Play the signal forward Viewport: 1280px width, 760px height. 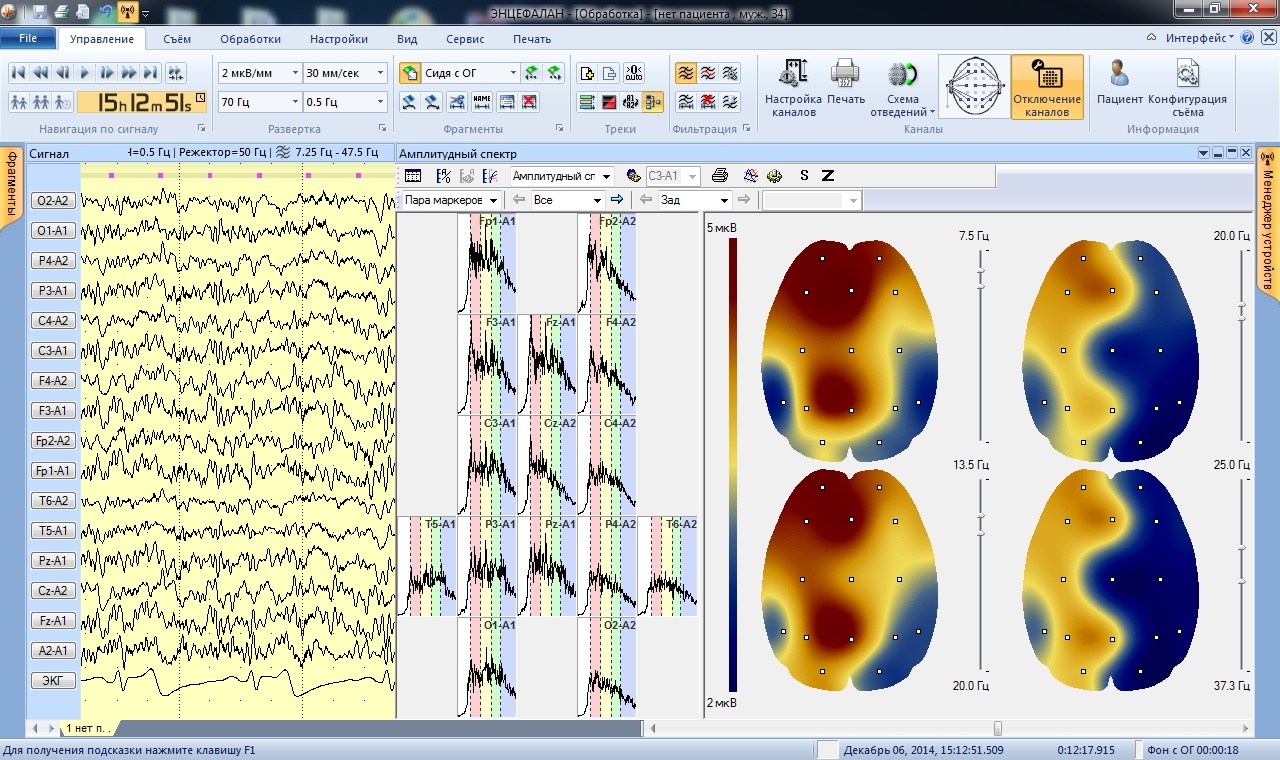[x=85, y=73]
